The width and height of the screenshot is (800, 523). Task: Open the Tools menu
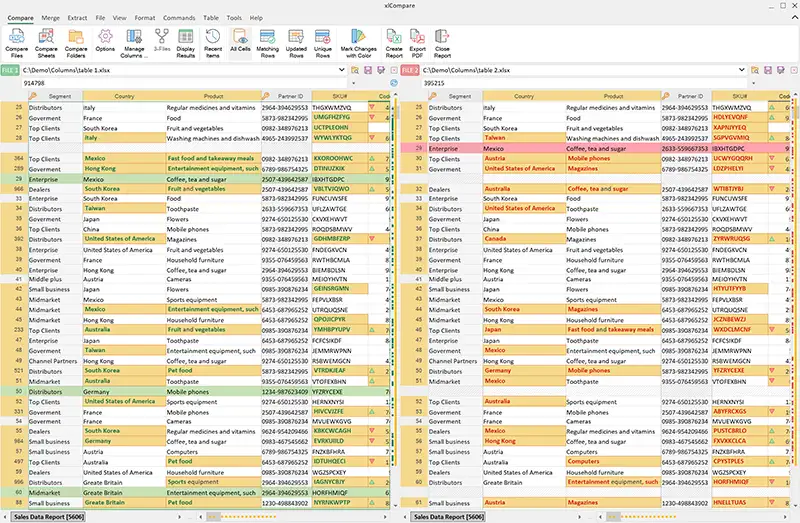(x=234, y=18)
